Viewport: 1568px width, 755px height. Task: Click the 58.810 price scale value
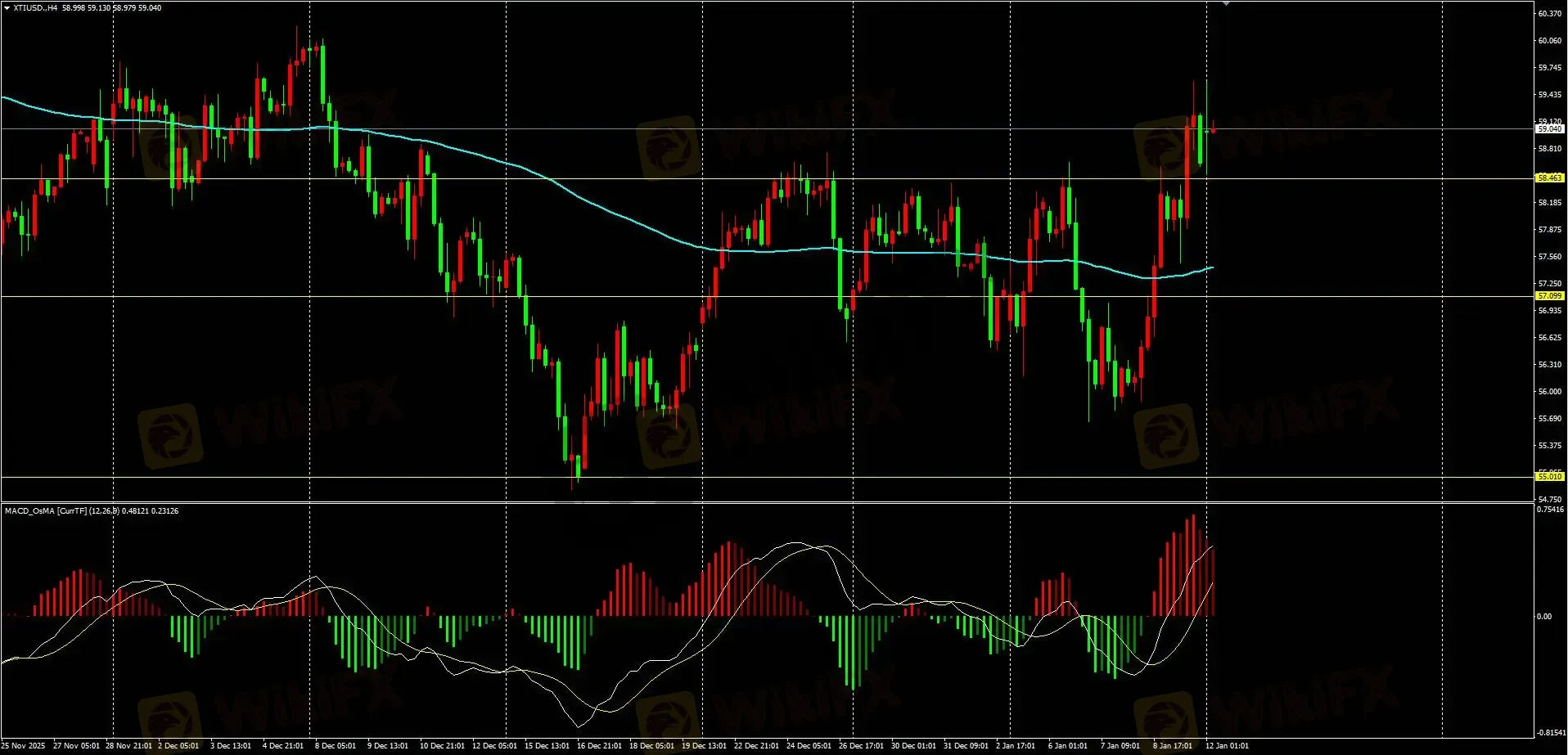click(x=1550, y=149)
